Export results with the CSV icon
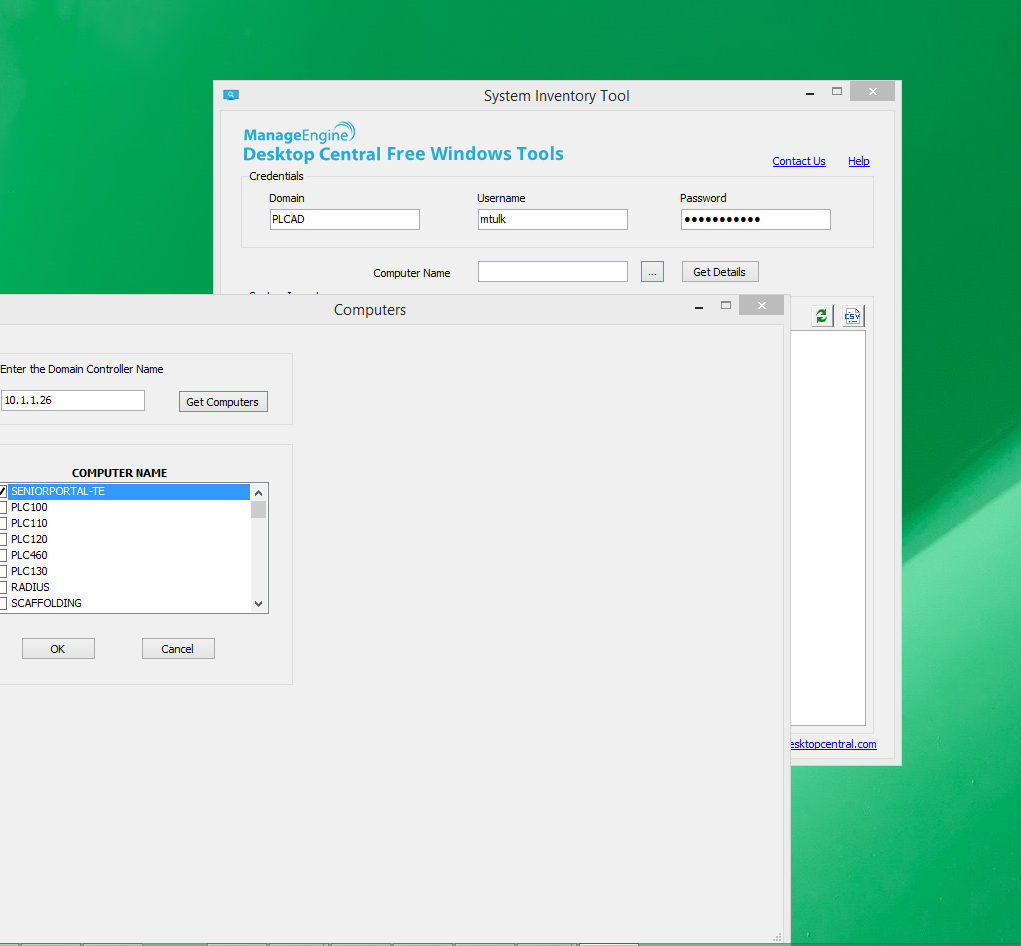The width and height of the screenshot is (1021, 946). [x=852, y=316]
